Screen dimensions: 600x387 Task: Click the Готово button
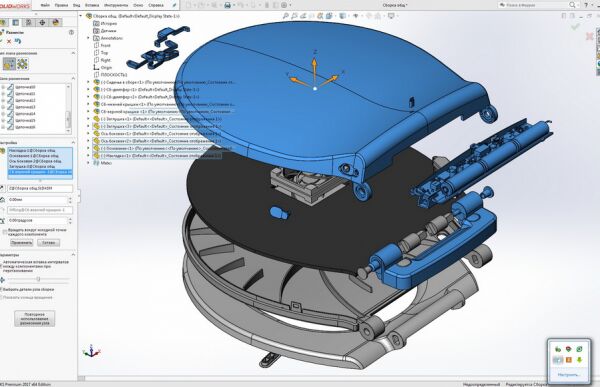(x=49, y=243)
